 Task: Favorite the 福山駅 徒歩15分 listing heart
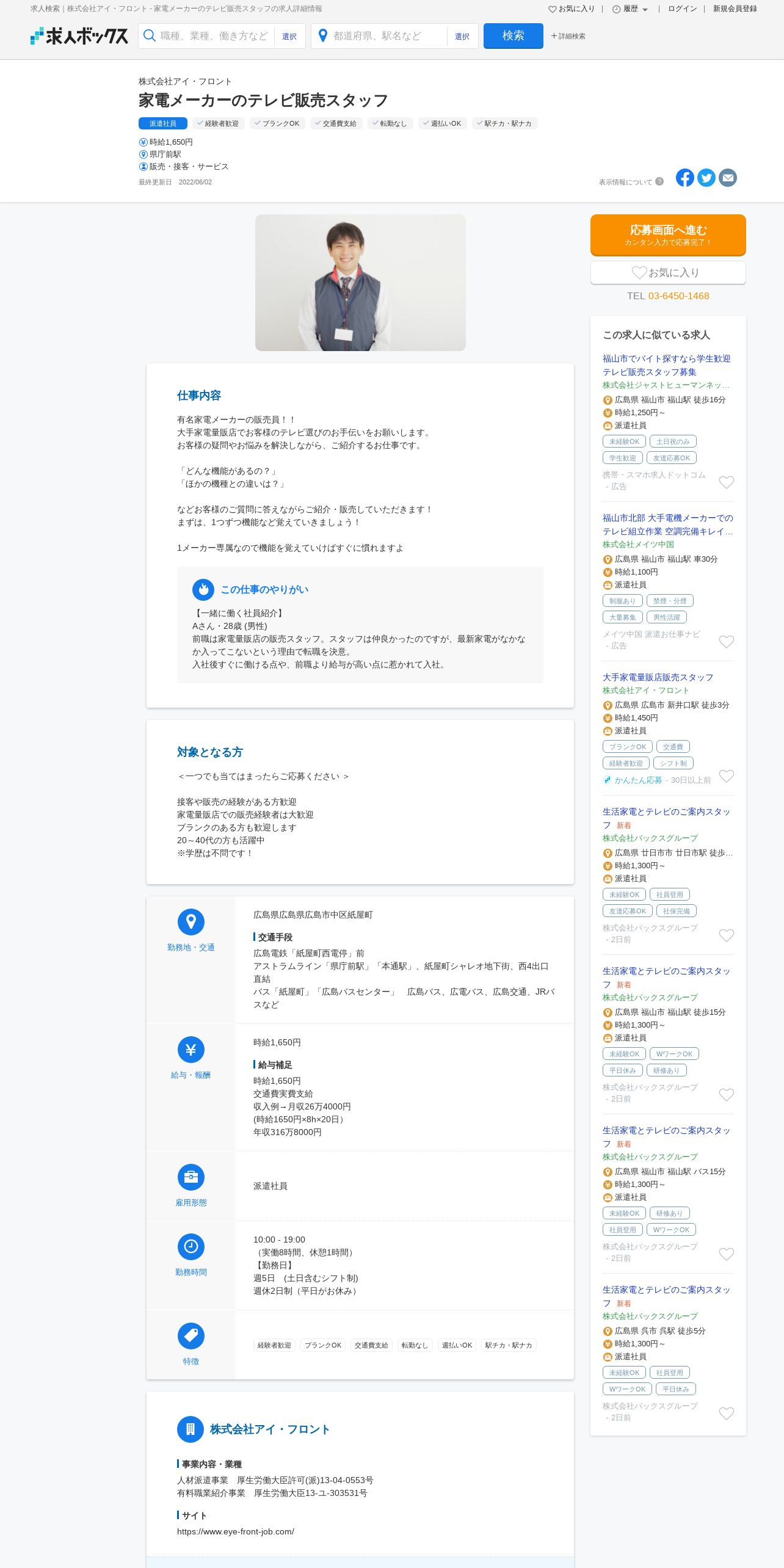pyautogui.click(x=726, y=1095)
